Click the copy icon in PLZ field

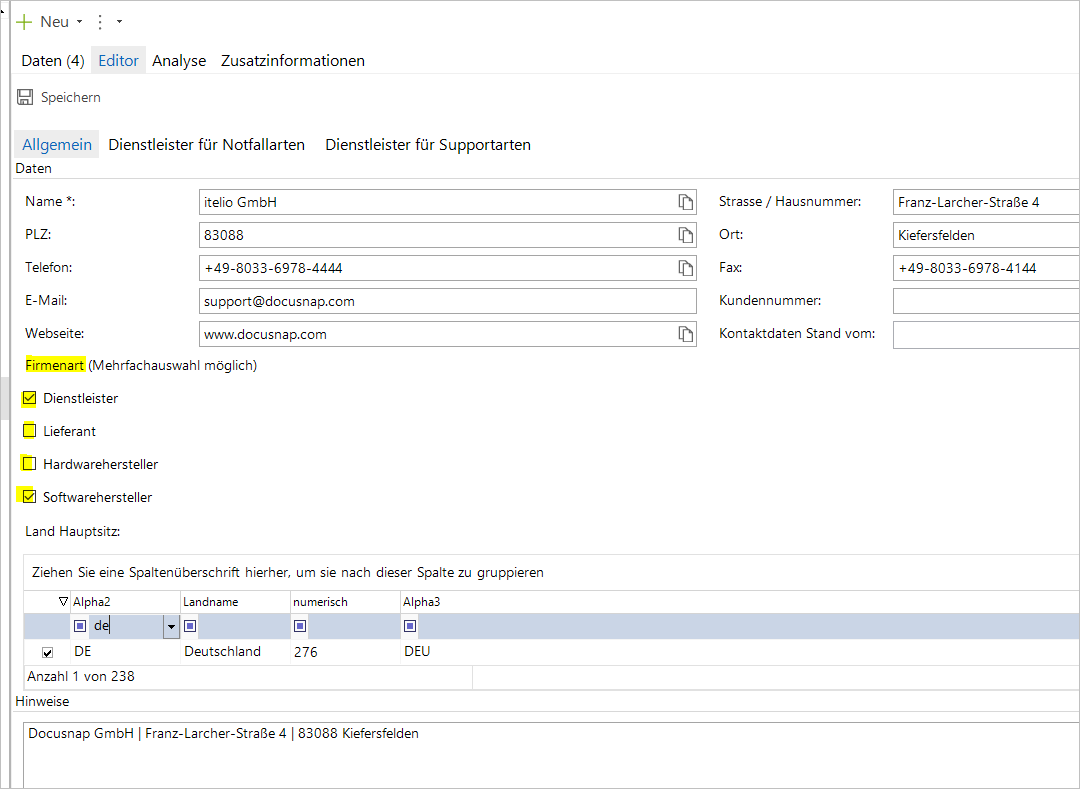tap(685, 235)
